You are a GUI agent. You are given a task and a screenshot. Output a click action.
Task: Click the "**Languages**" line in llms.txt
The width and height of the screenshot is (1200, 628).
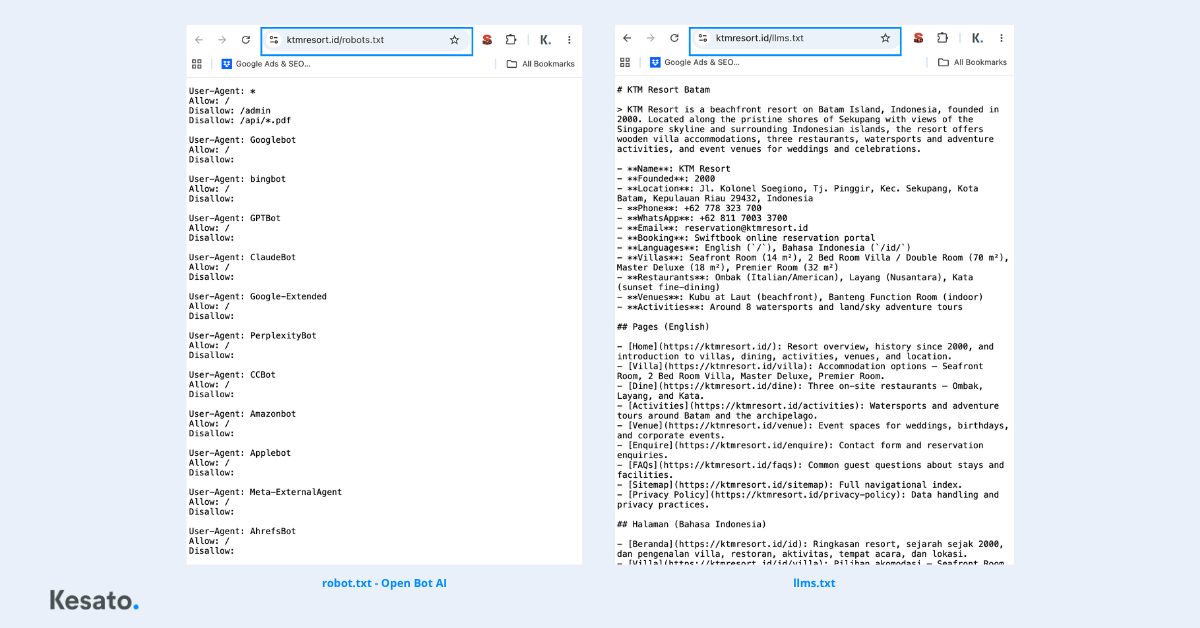pos(764,248)
